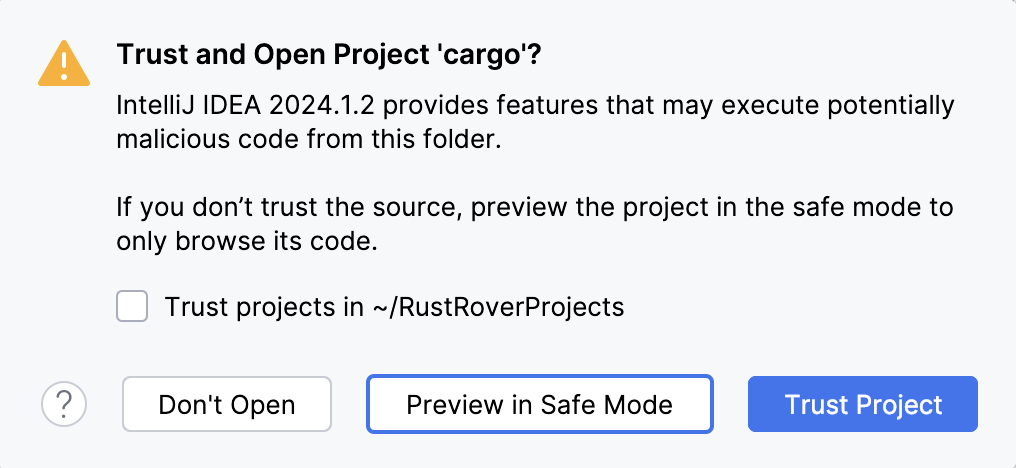
Task: Click the word 'Trust' at the title start
Action: (x=148, y=54)
